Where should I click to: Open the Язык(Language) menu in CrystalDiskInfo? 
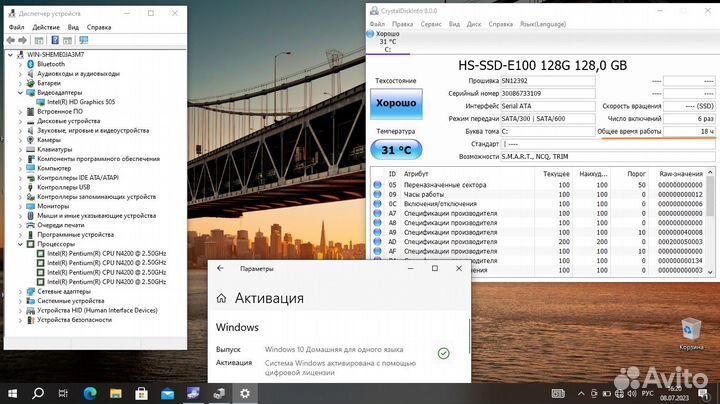(x=543, y=24)
